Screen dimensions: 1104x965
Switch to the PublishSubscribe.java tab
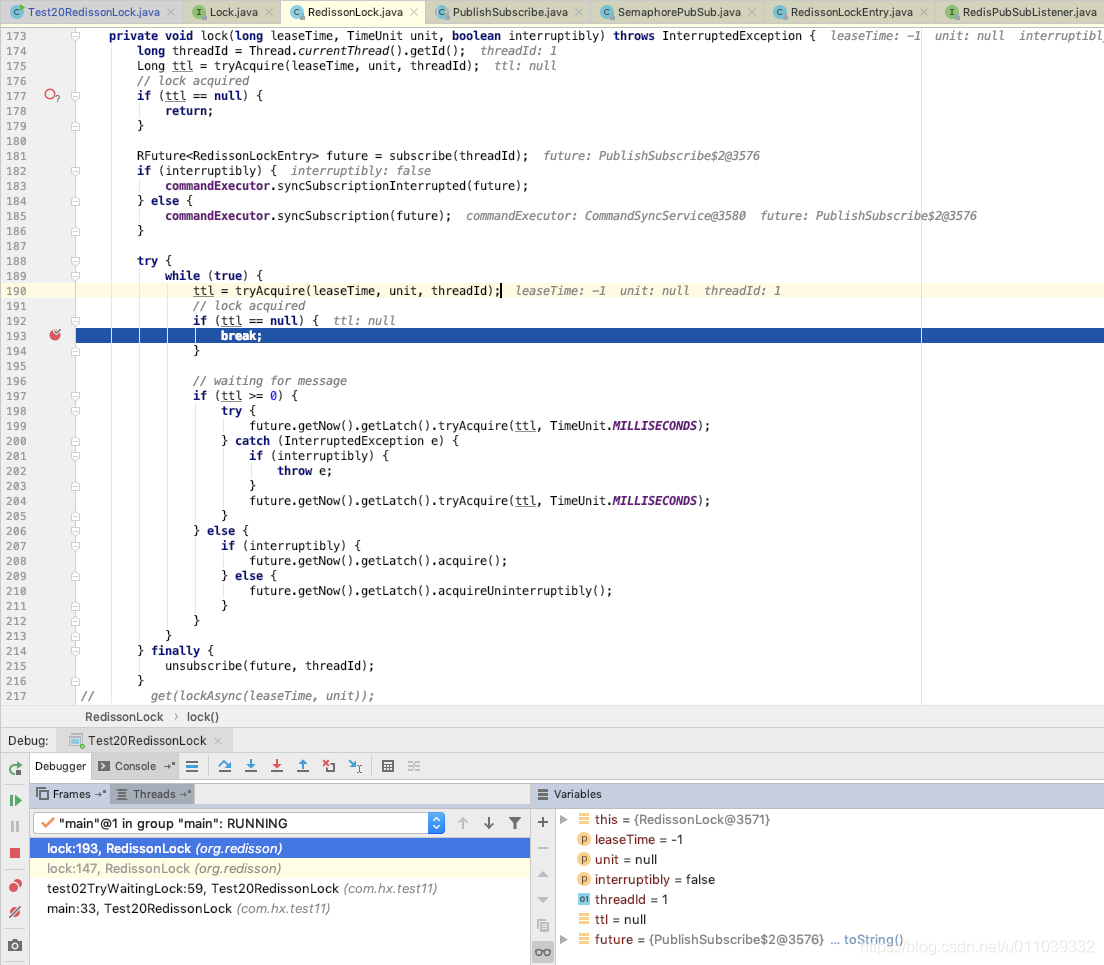click(510, 12)
